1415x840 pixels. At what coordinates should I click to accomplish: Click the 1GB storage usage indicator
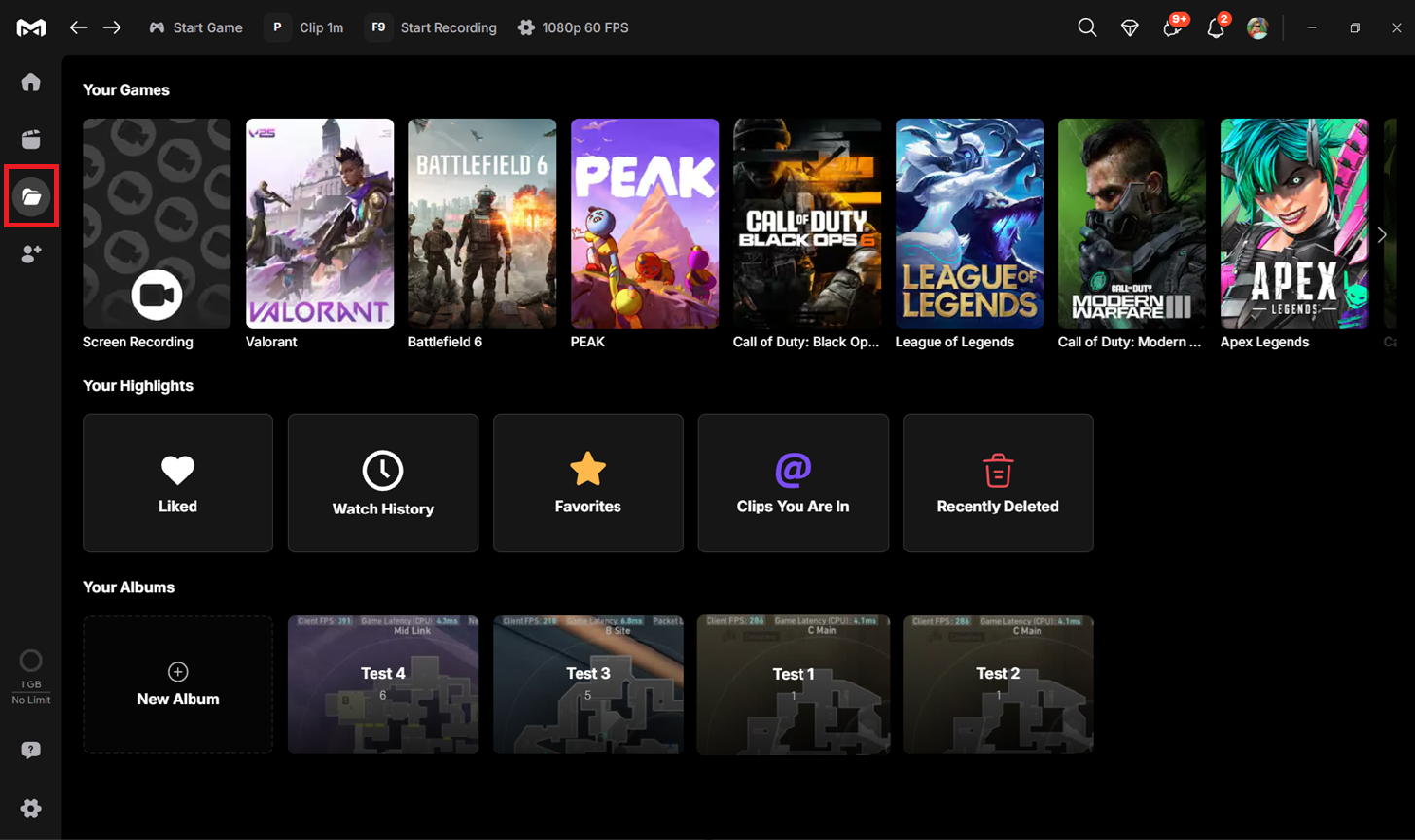31,677
